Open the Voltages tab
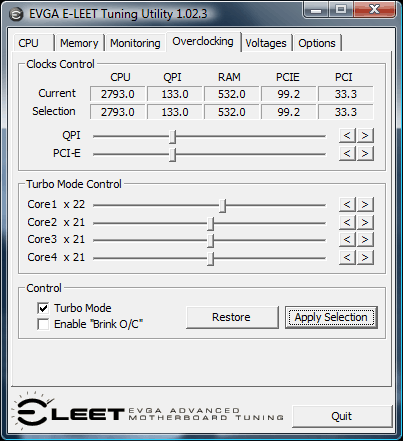 tap(266, 43)
